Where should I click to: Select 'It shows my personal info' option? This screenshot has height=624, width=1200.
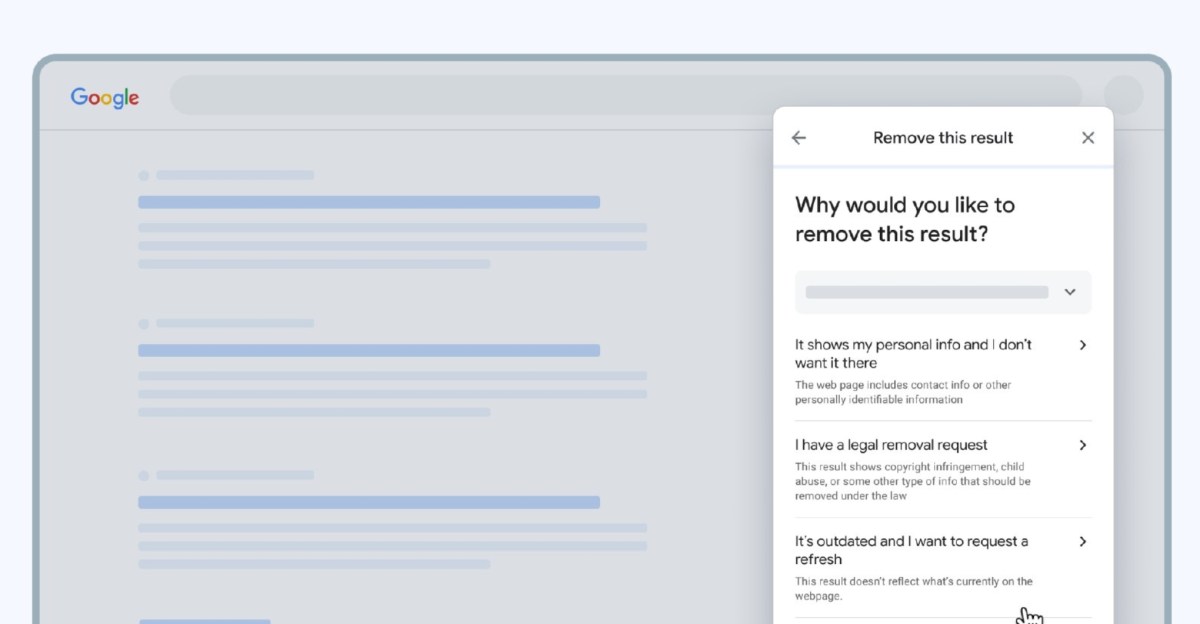(x=943, y=371)
